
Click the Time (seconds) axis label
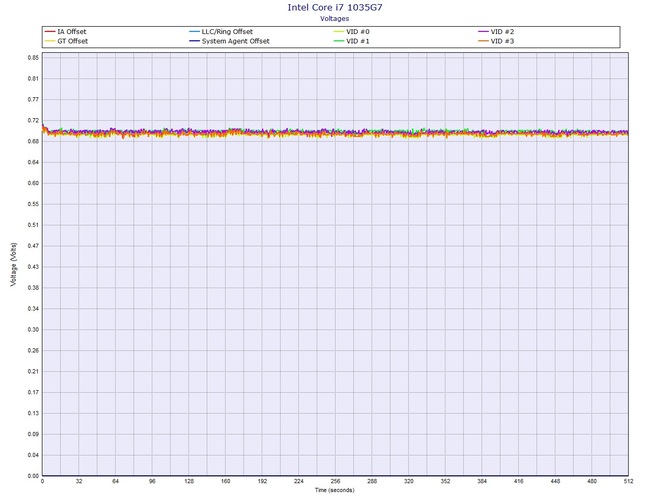(335, 490)
